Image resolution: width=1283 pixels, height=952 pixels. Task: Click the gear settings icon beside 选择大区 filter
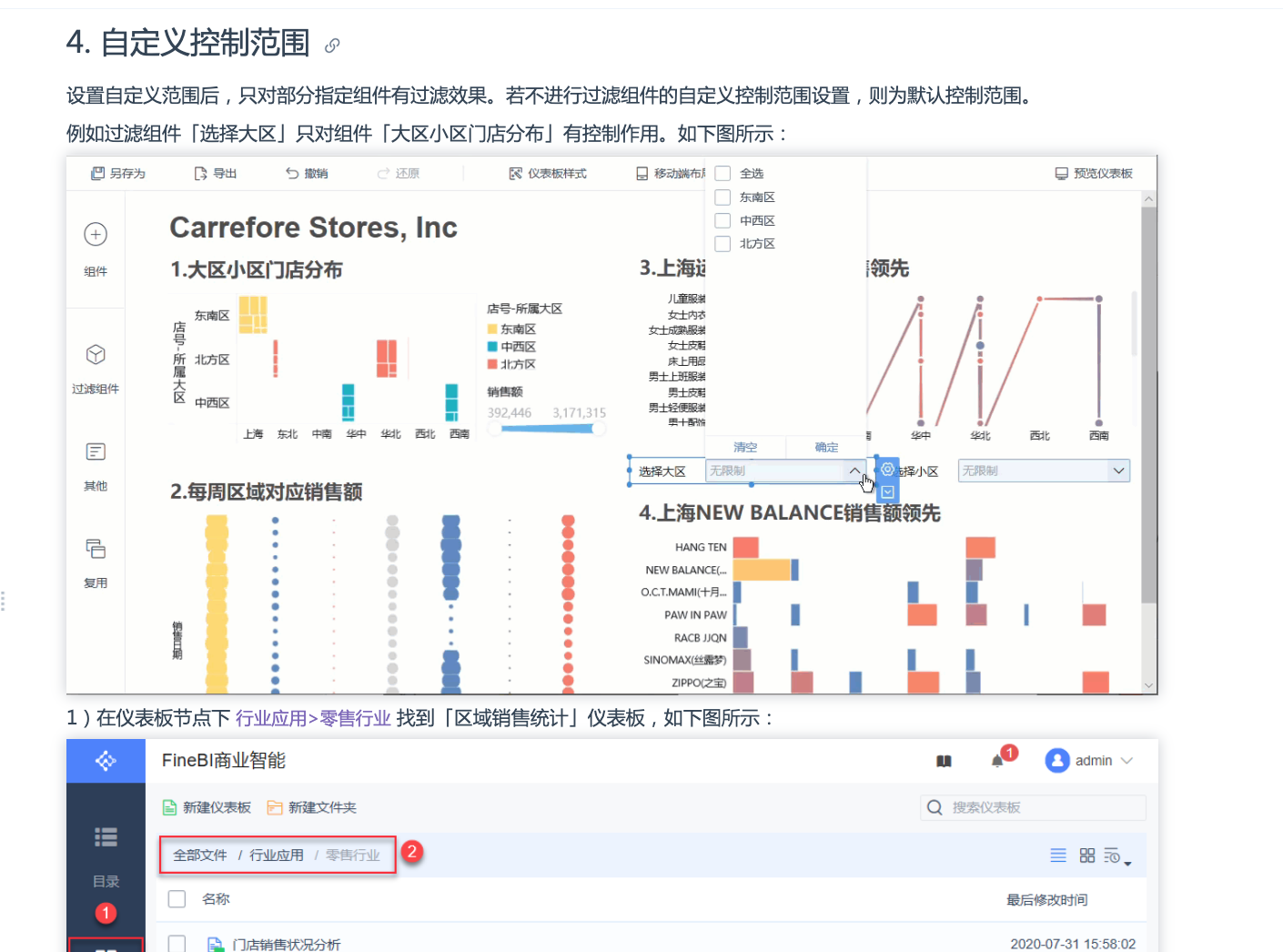coord(887,470)
